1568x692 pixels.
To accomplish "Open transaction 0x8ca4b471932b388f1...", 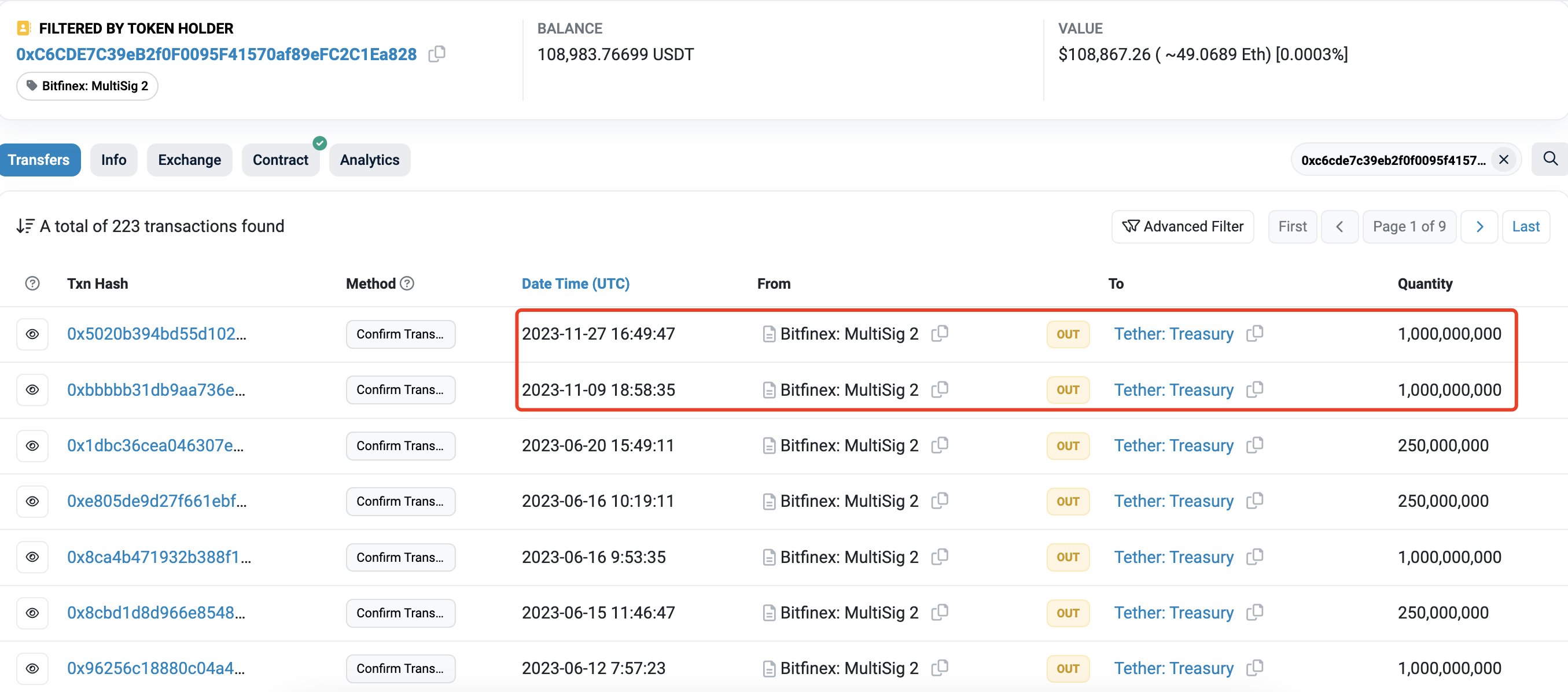I will tap(159, 557).
